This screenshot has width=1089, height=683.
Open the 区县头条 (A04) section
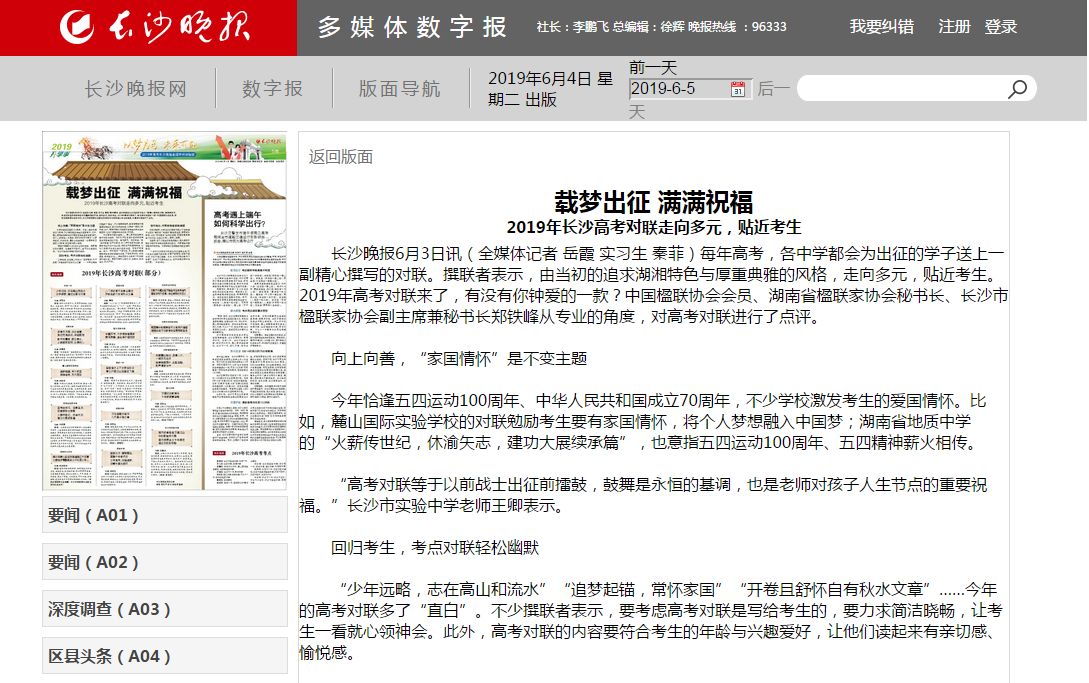pos(165,657)
